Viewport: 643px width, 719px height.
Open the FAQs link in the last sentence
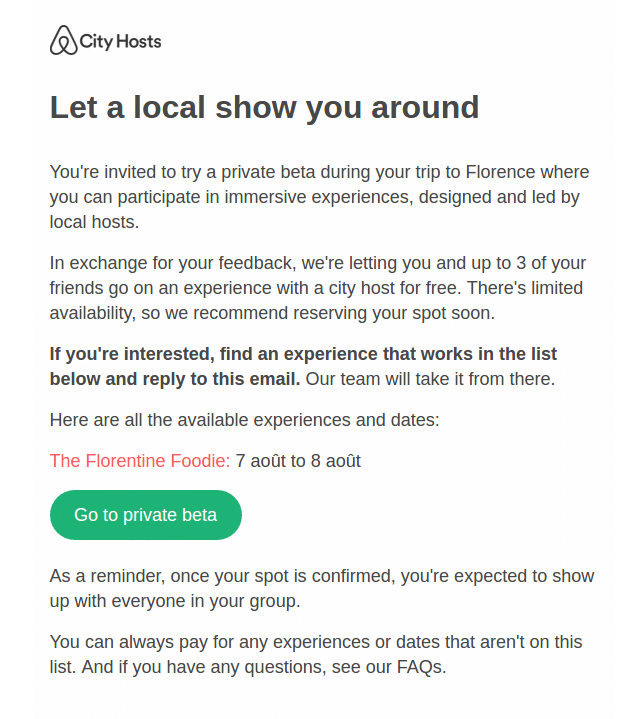[418, 667]
